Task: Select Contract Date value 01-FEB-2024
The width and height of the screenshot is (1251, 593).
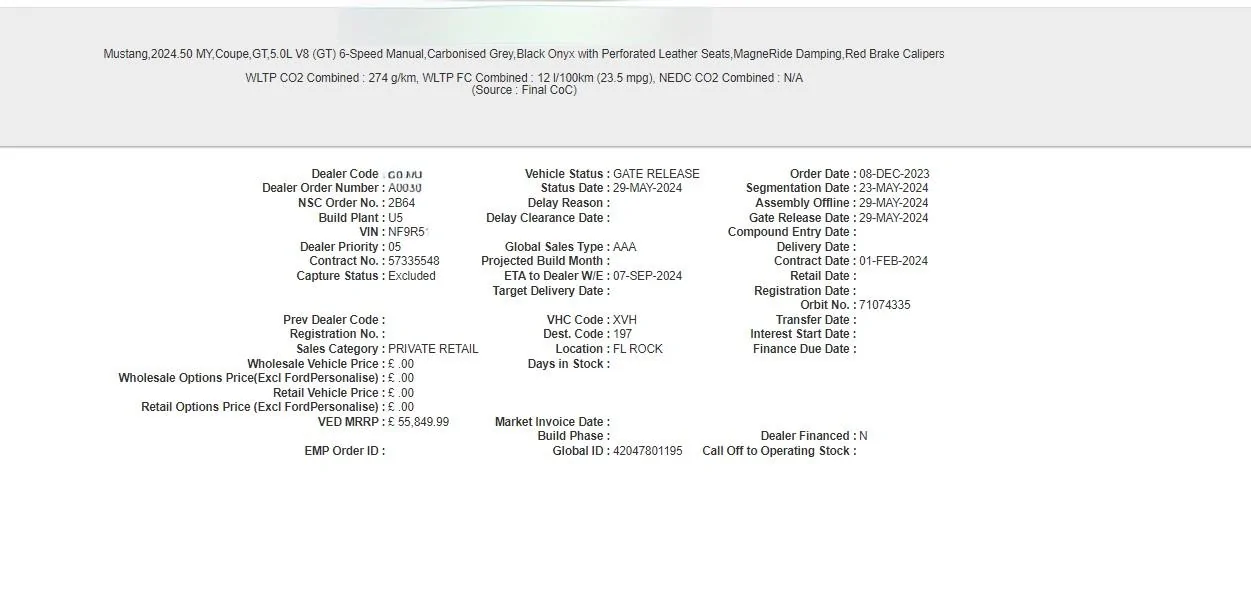Action: coord(894,261)
